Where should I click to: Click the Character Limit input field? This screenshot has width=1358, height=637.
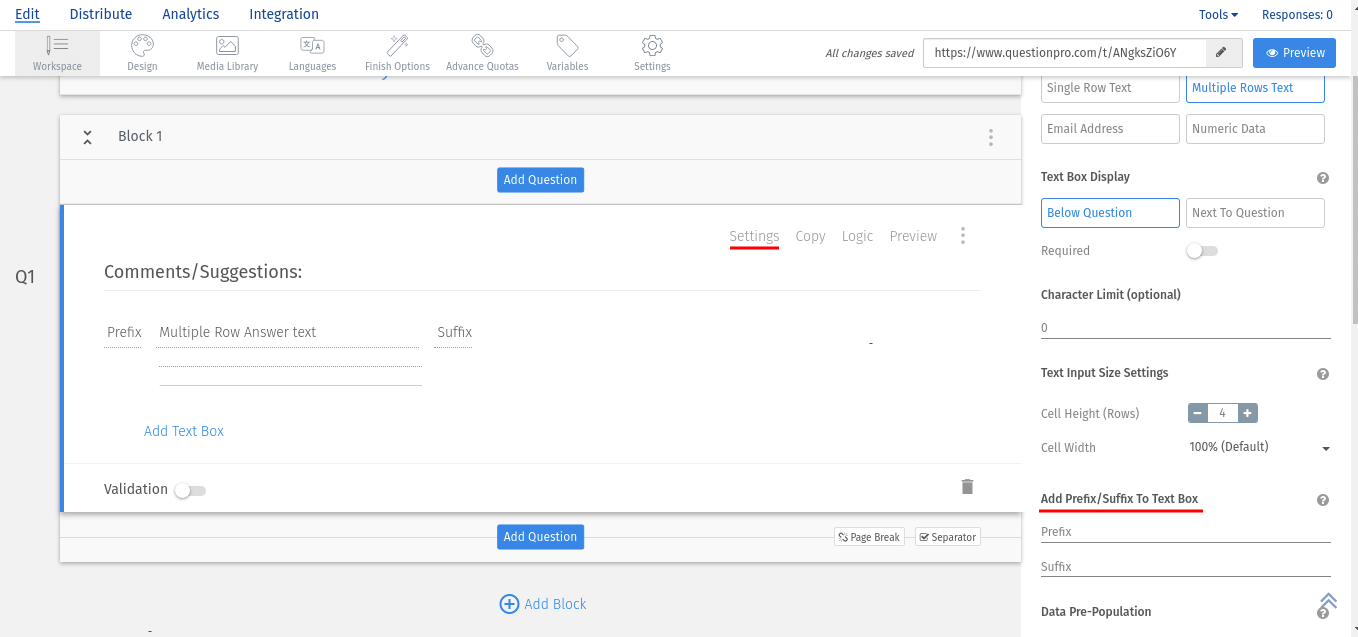[x=1185, y=328]
